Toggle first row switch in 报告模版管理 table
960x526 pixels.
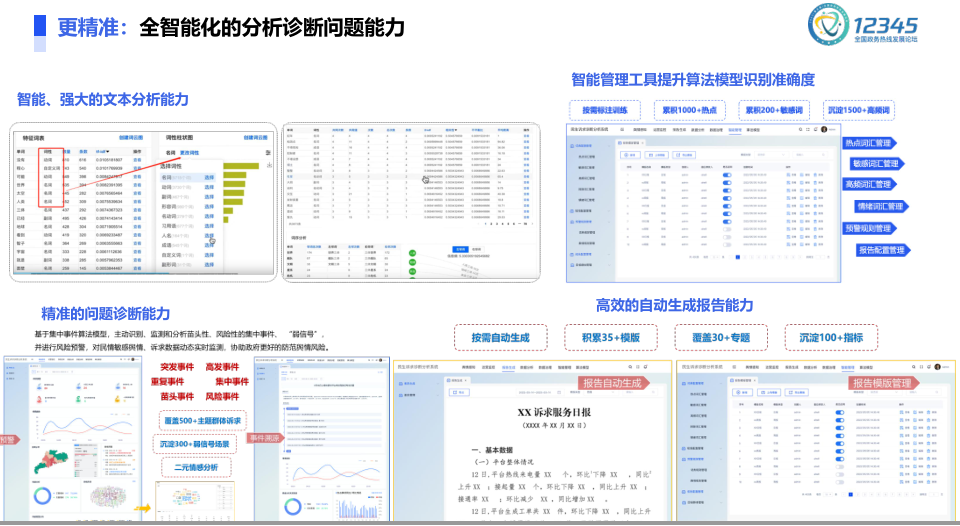click(840, 412)
